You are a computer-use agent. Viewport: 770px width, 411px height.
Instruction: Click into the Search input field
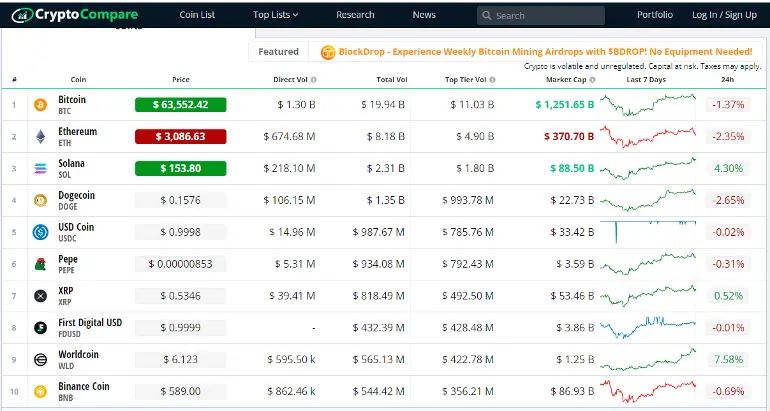click(x=547, y=16)
